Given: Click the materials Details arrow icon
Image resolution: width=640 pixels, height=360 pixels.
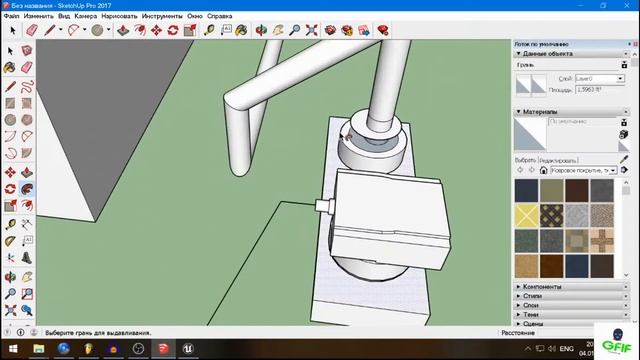Looking at the screenshot, I should 624,170.
